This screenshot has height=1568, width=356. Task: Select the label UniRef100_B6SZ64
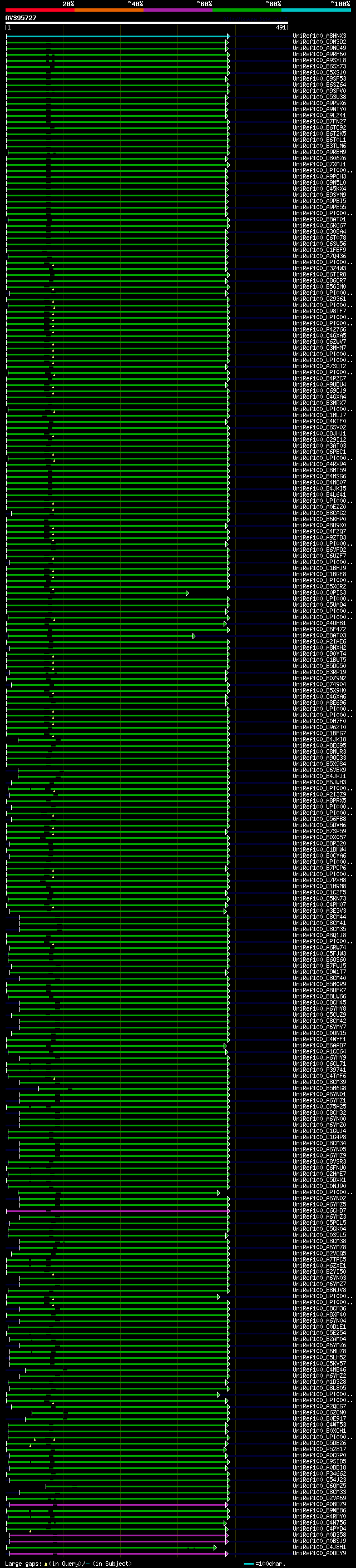(319, 85)
